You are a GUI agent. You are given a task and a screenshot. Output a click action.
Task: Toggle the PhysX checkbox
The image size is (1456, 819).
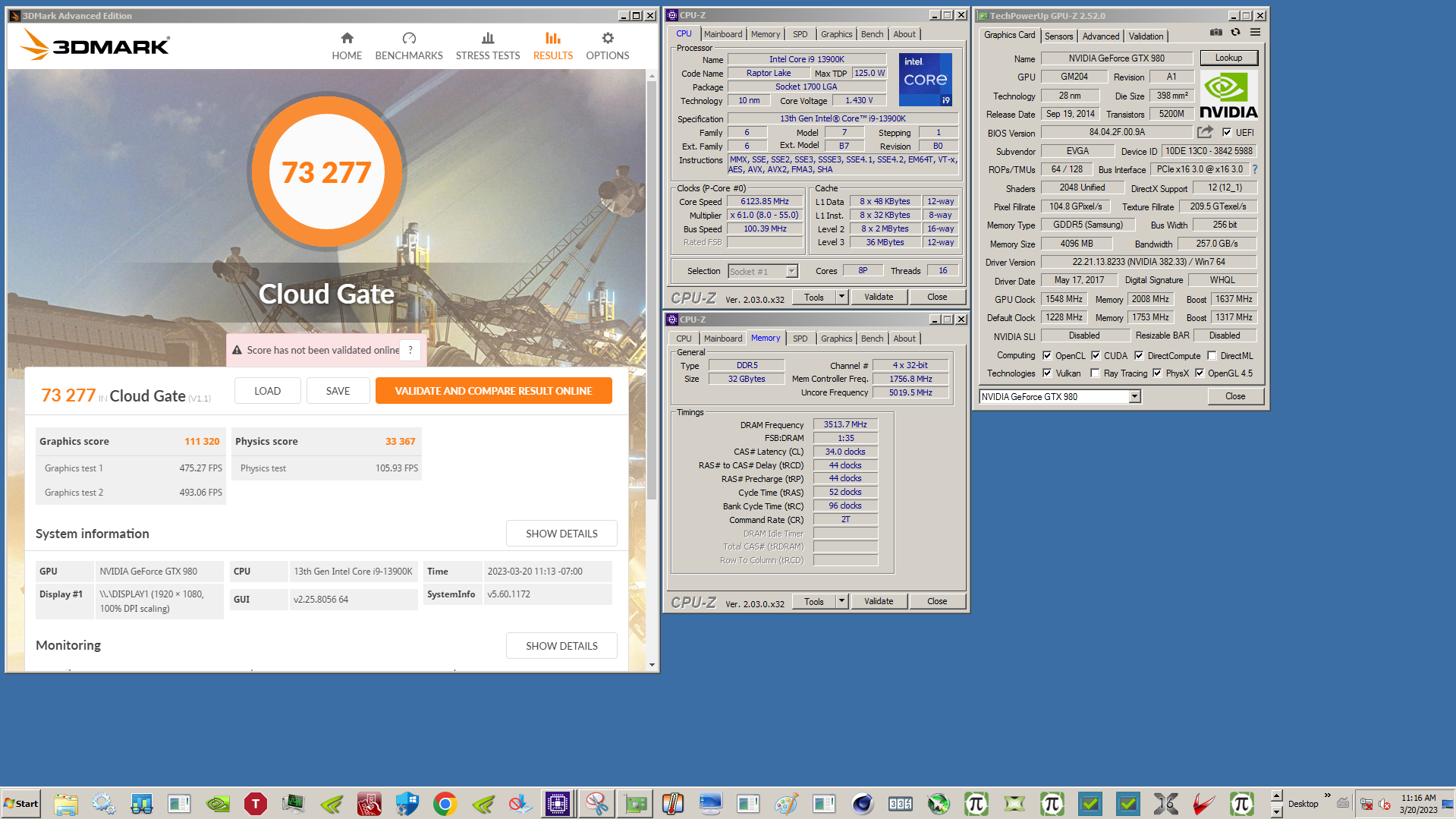pos(1157,373)
